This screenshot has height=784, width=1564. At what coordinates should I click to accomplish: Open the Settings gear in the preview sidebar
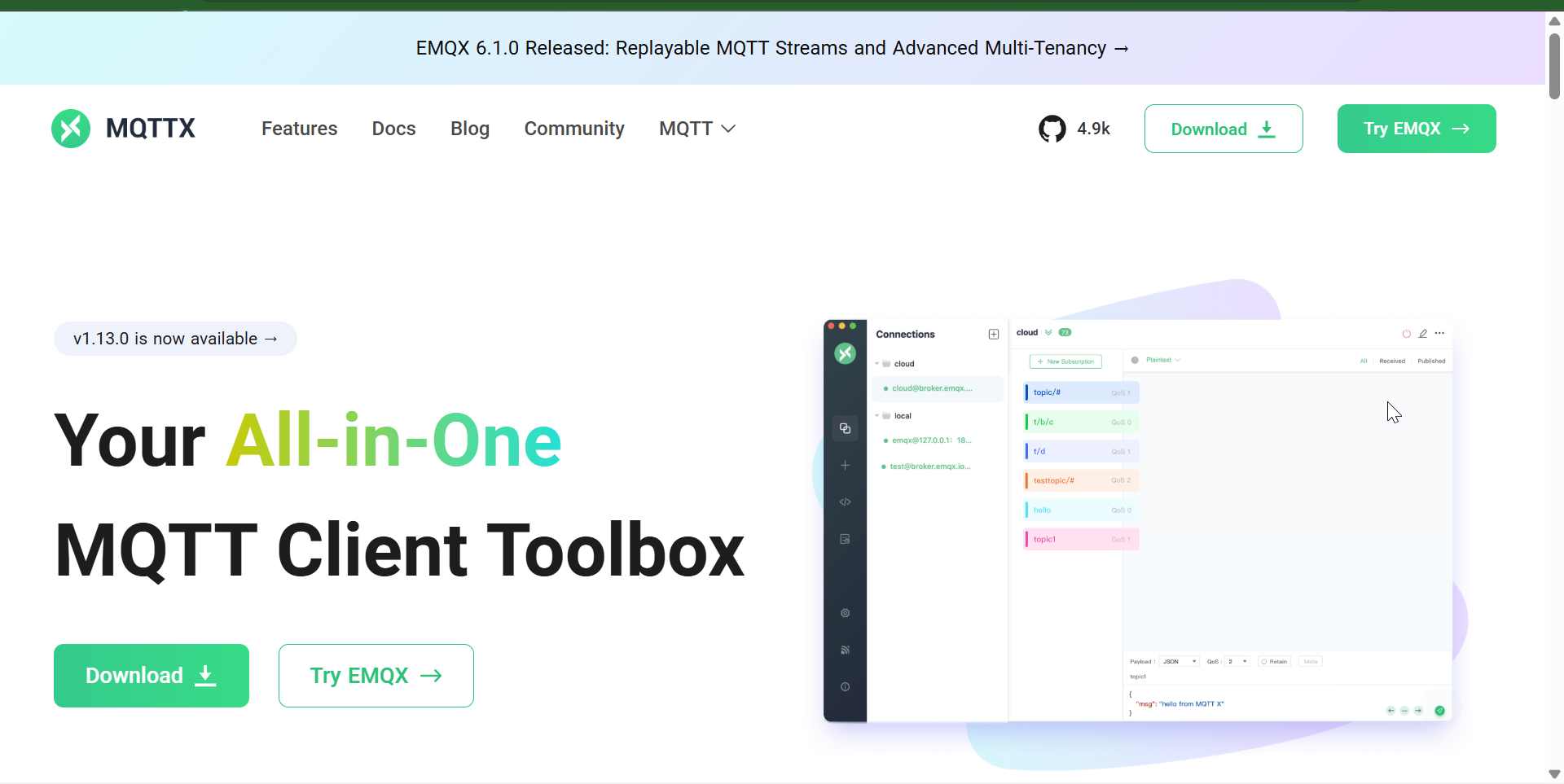coord(845,613)
